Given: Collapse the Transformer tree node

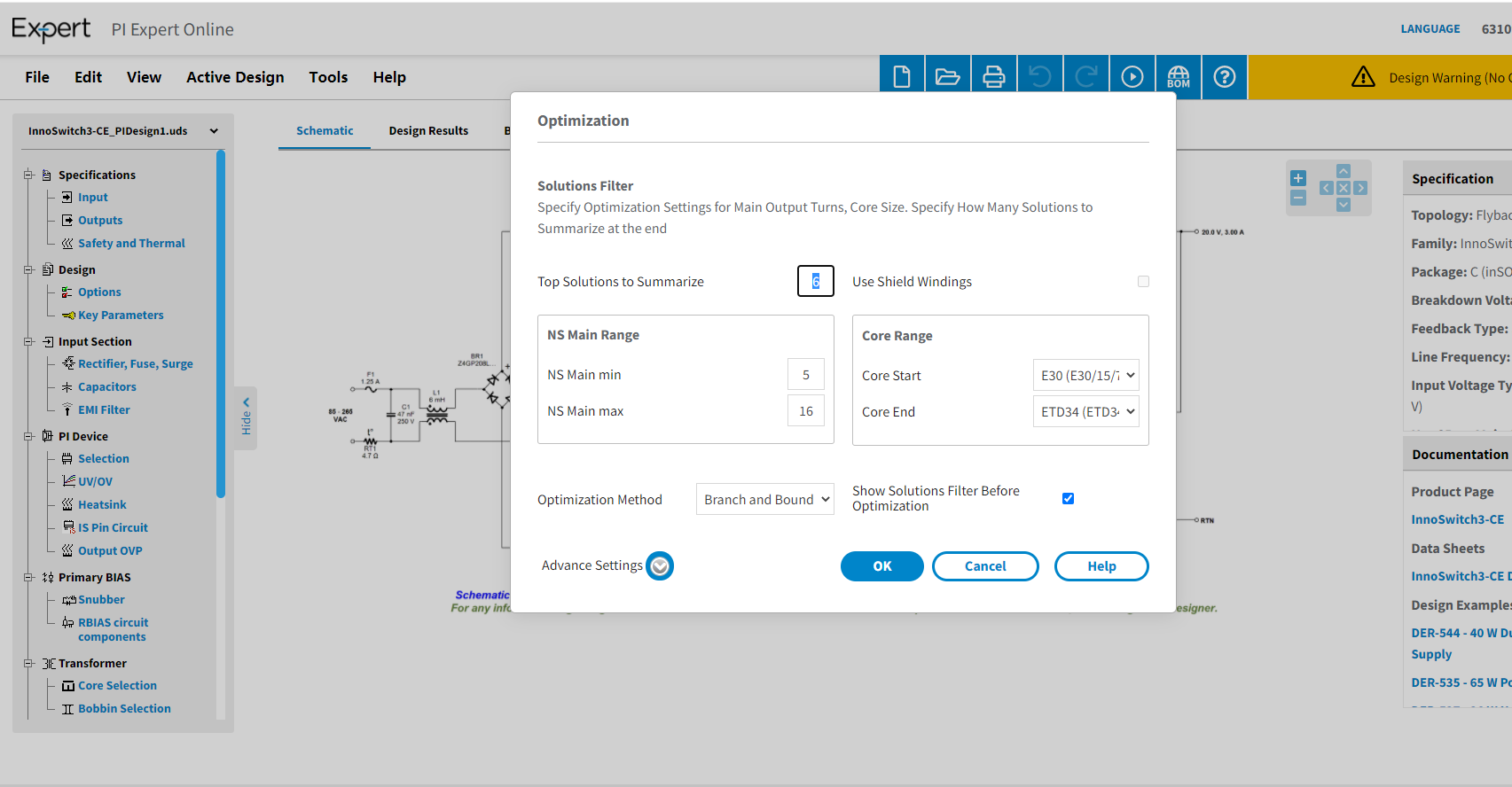Looking at the screenshot, I should pos(28,663).
